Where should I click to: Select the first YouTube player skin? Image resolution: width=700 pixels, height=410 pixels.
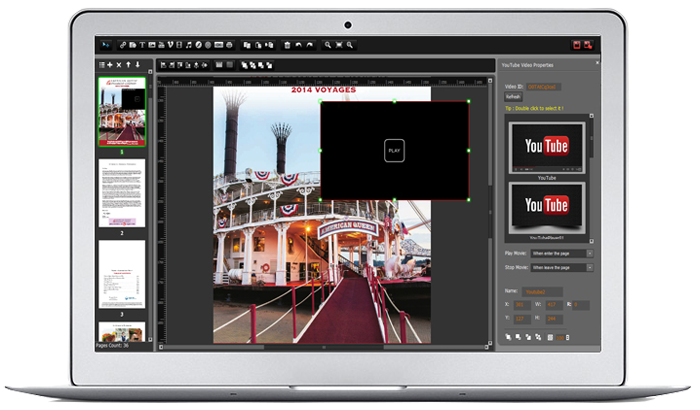(547, 148)
